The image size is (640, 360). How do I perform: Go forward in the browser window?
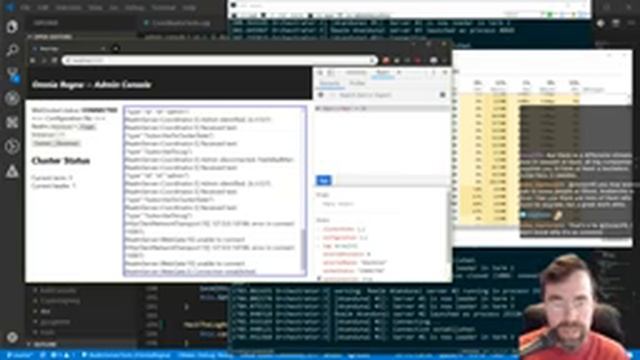[x=44, y=60]
